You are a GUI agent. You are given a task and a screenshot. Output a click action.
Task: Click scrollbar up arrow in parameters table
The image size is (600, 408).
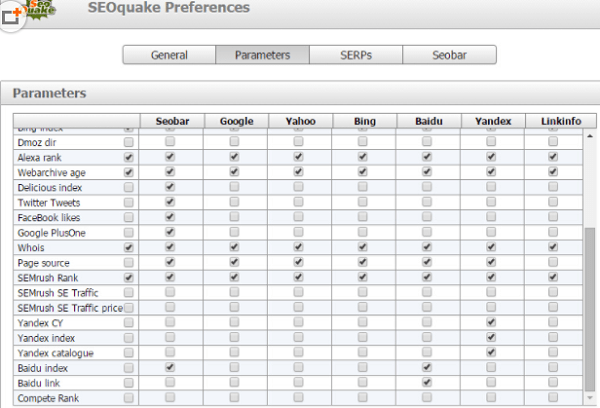pyautogui.click(x=590, y=136)
